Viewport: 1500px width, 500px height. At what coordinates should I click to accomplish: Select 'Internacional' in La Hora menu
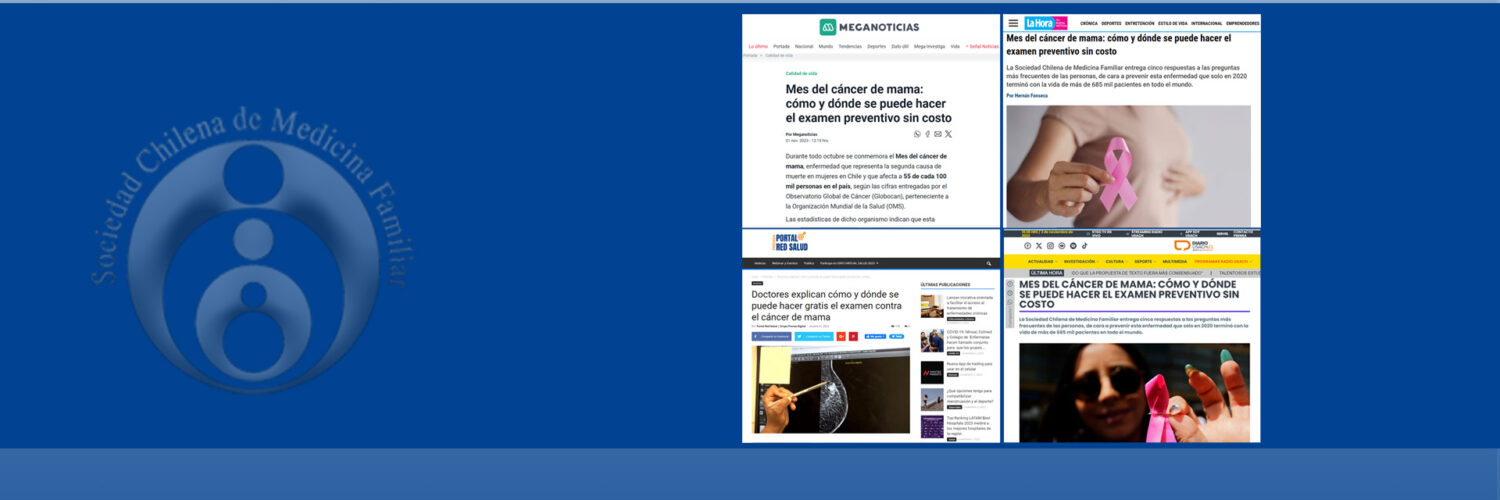click(1206, 23)
